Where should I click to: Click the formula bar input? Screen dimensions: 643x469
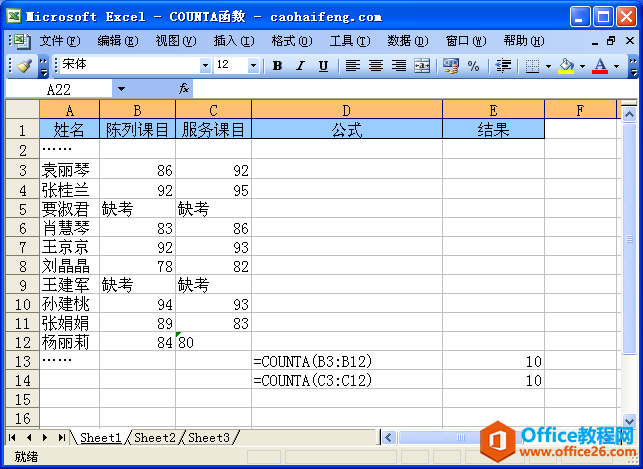[x=415, y=89]
